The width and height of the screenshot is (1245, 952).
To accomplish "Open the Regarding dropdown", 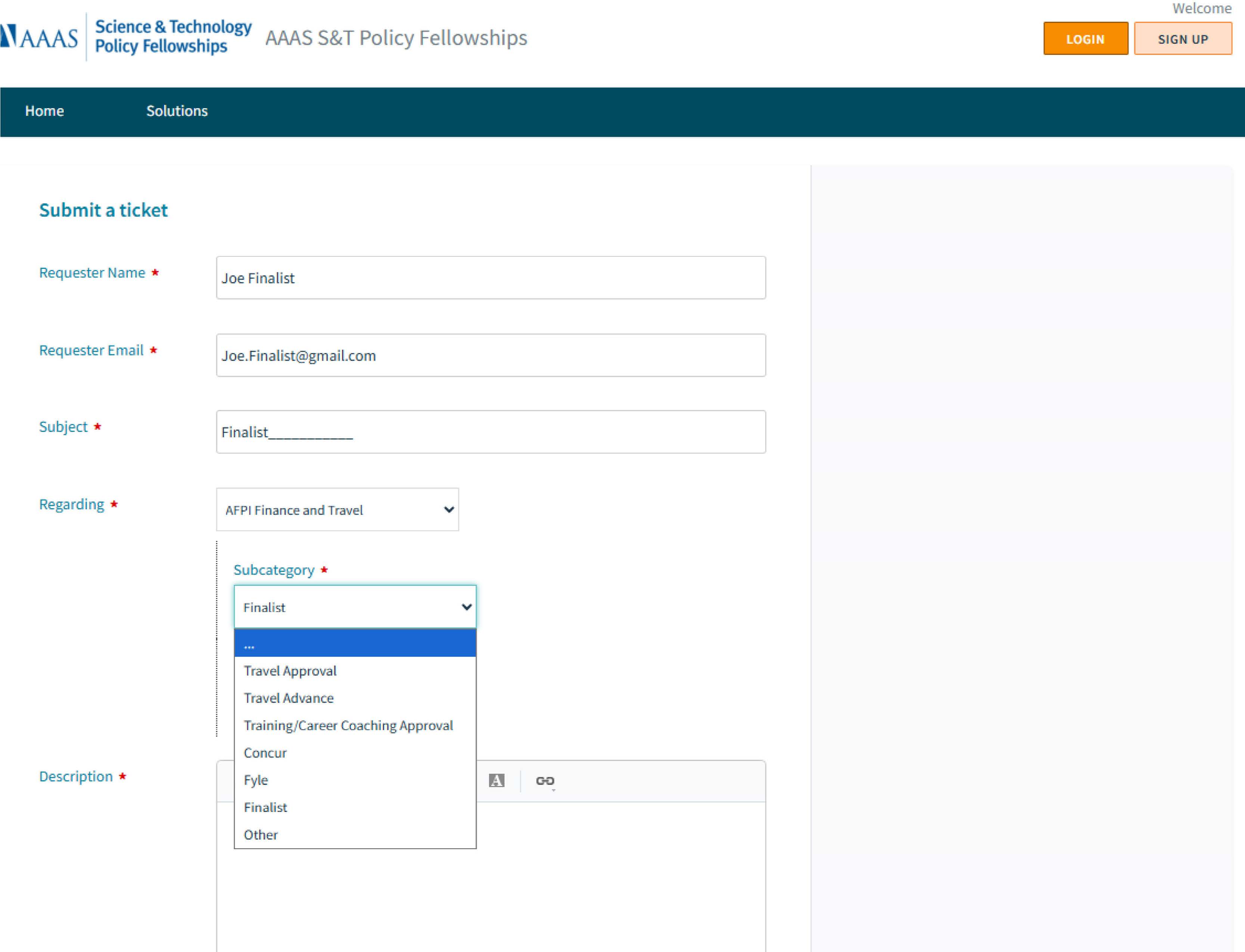I will coord(337,510).
